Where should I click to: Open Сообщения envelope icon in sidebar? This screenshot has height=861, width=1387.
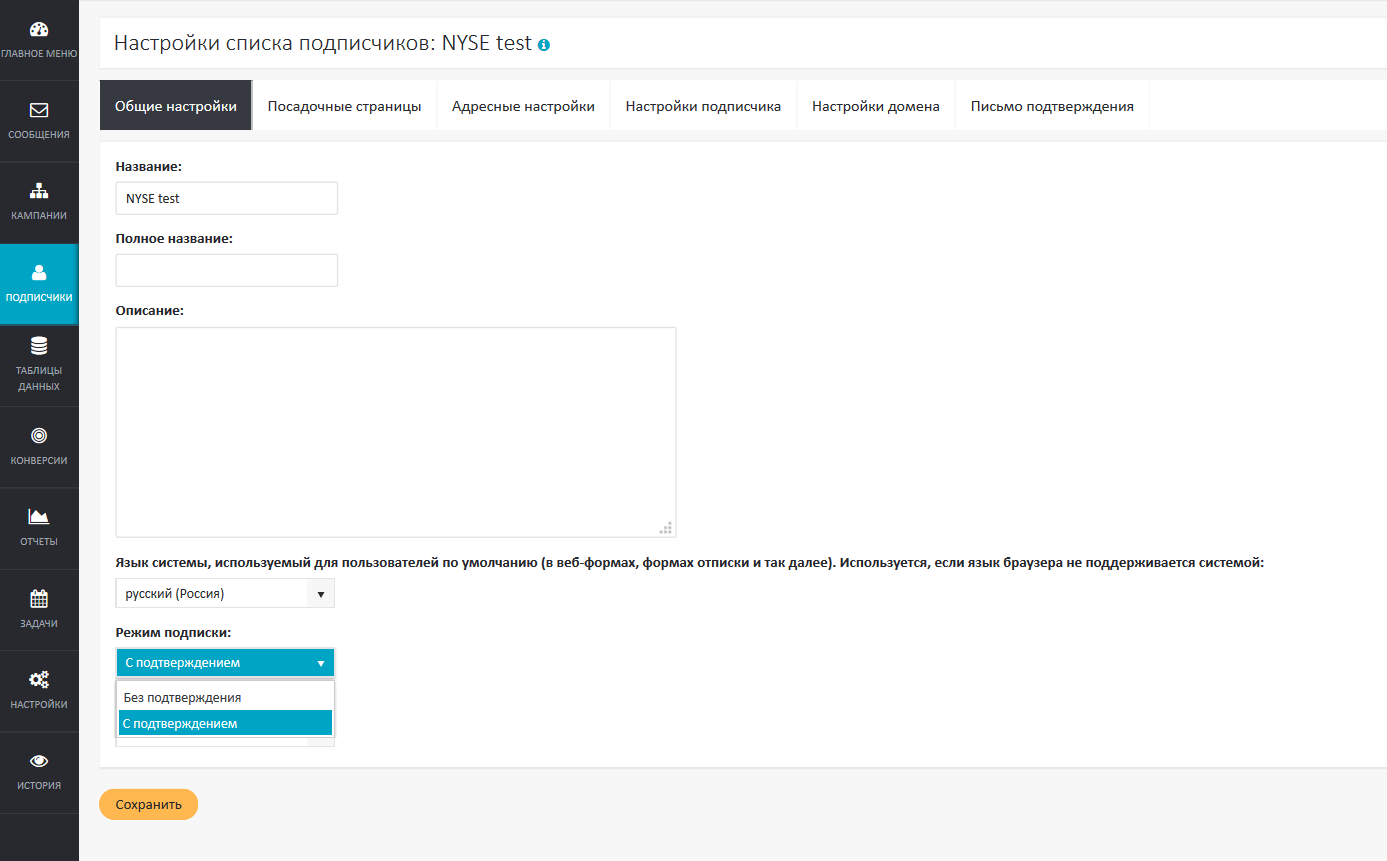click(x=39, y=110)
